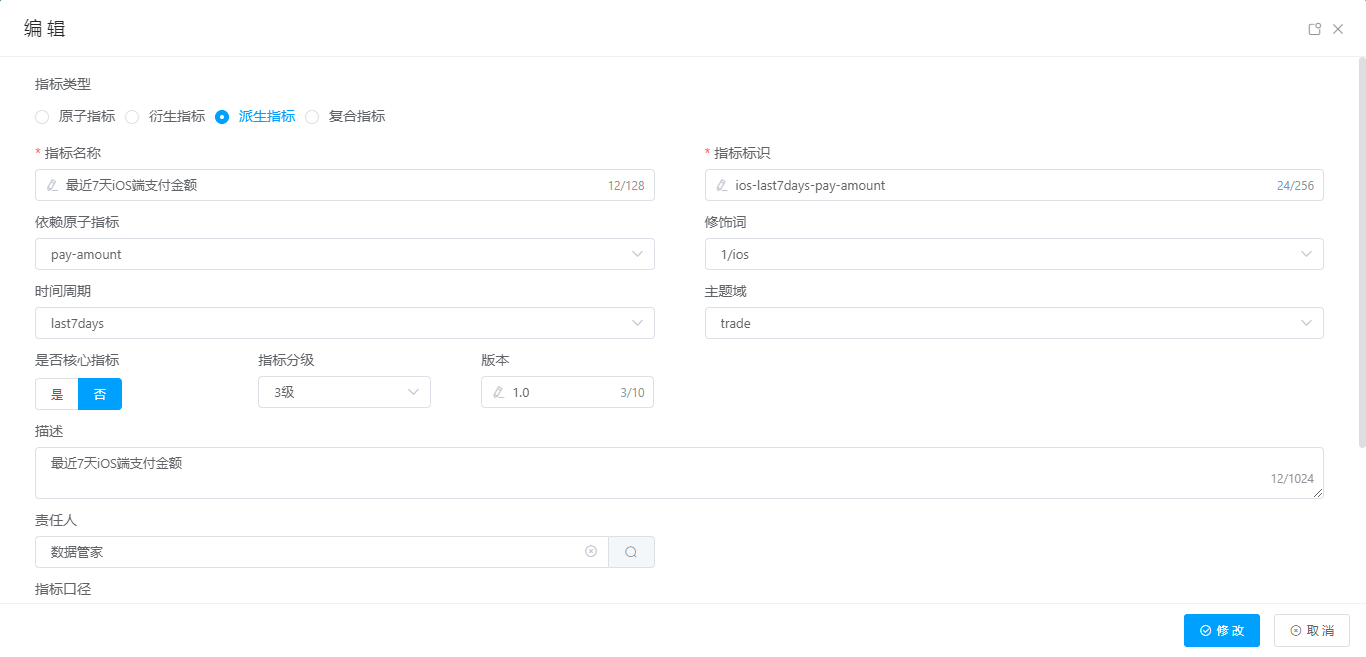Open the 依赖原子指标 dropdown
This screenshot has width=1366, height=657.
(x=344, y=254)
